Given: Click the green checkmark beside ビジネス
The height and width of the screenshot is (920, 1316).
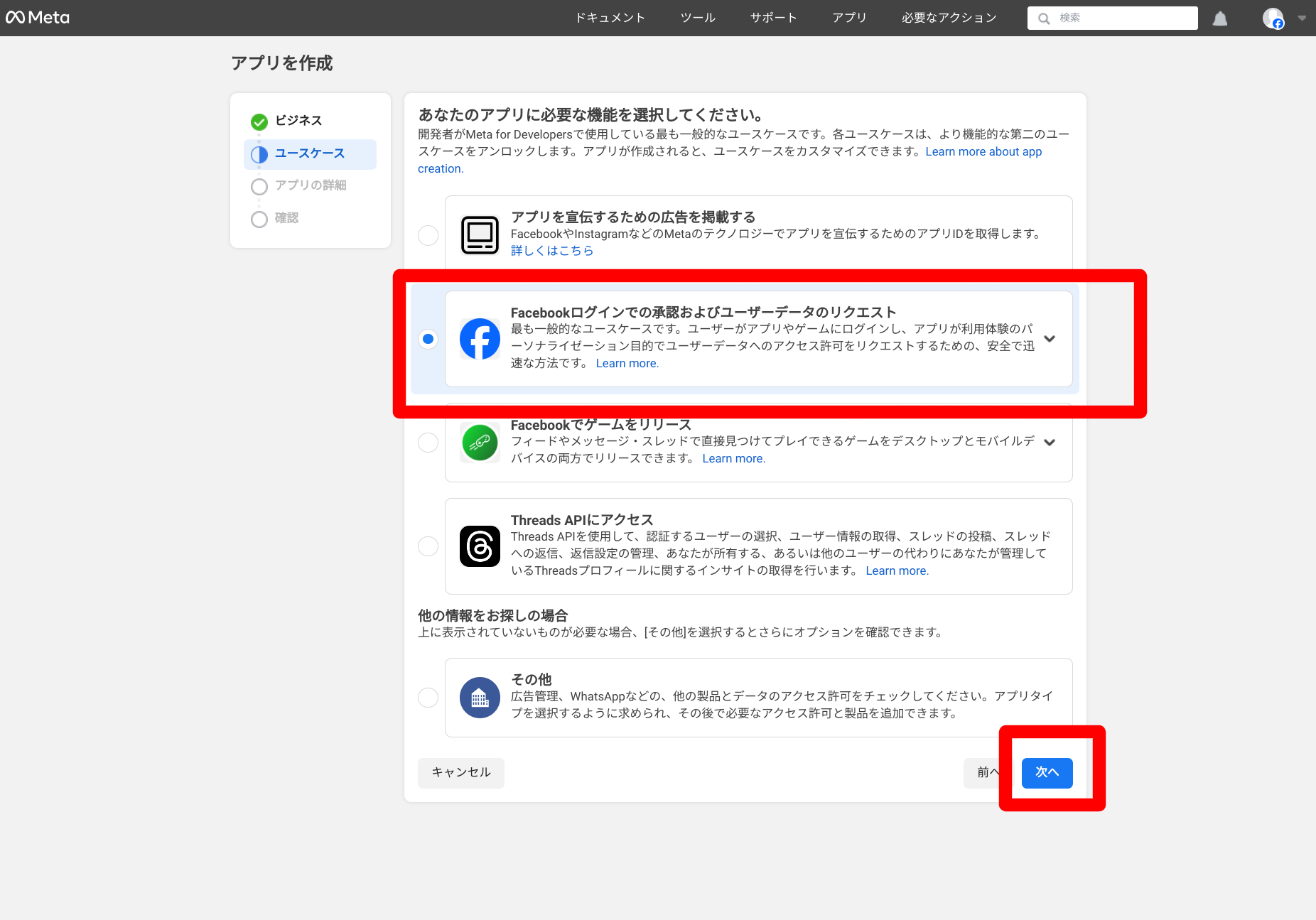Looking at the screenshot, I should (259, 121).
